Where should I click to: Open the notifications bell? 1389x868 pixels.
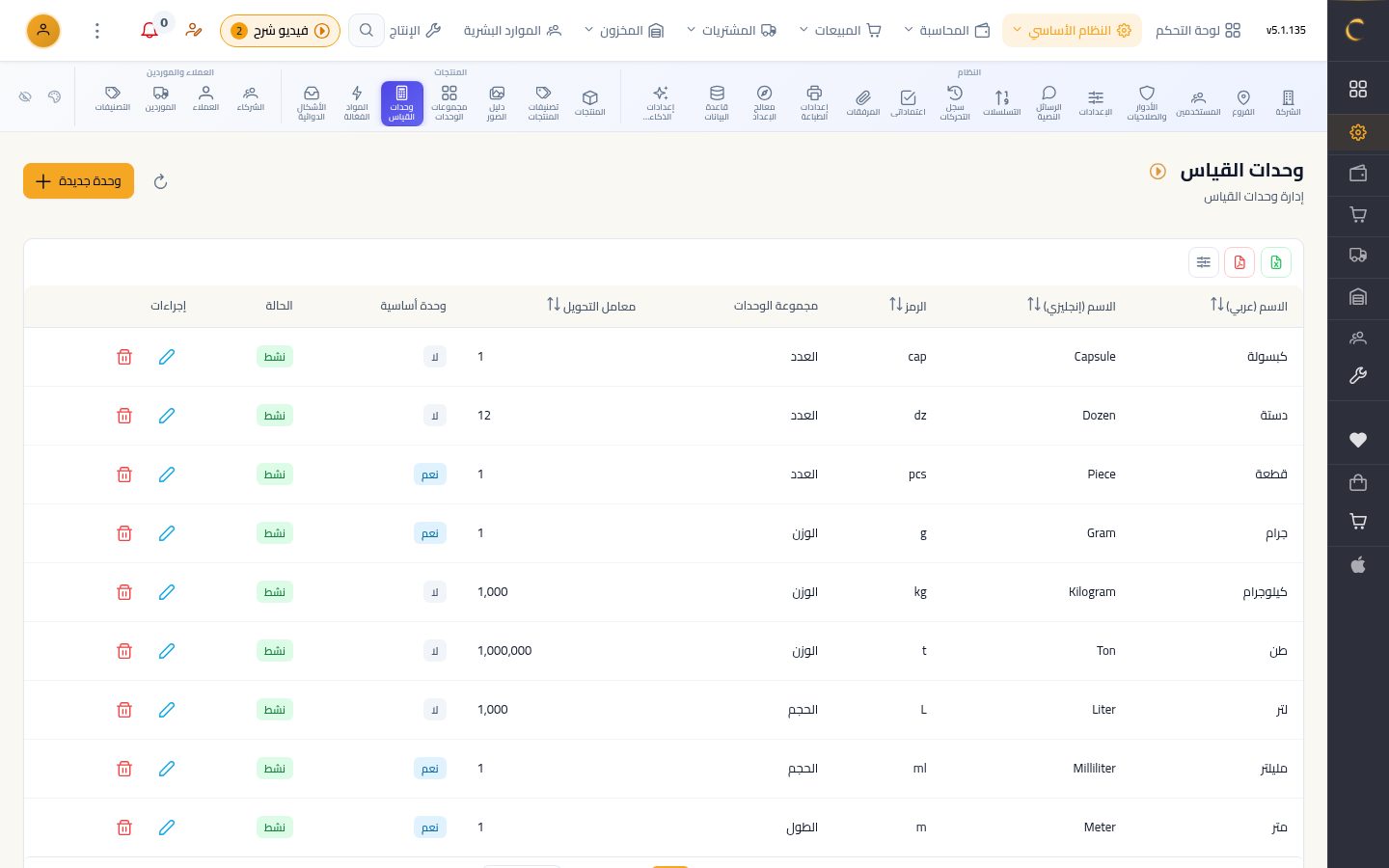150,31
